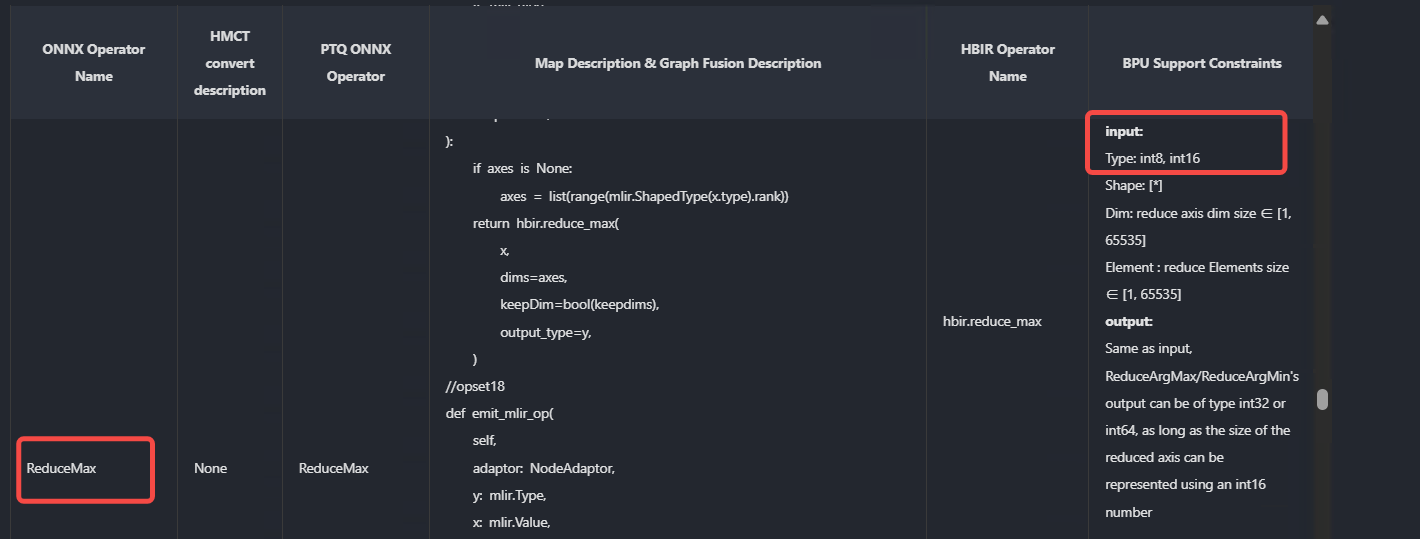Click the vertical scrollbar thumb
This screenshot has width=1420, height=539.
point(1322,399)
